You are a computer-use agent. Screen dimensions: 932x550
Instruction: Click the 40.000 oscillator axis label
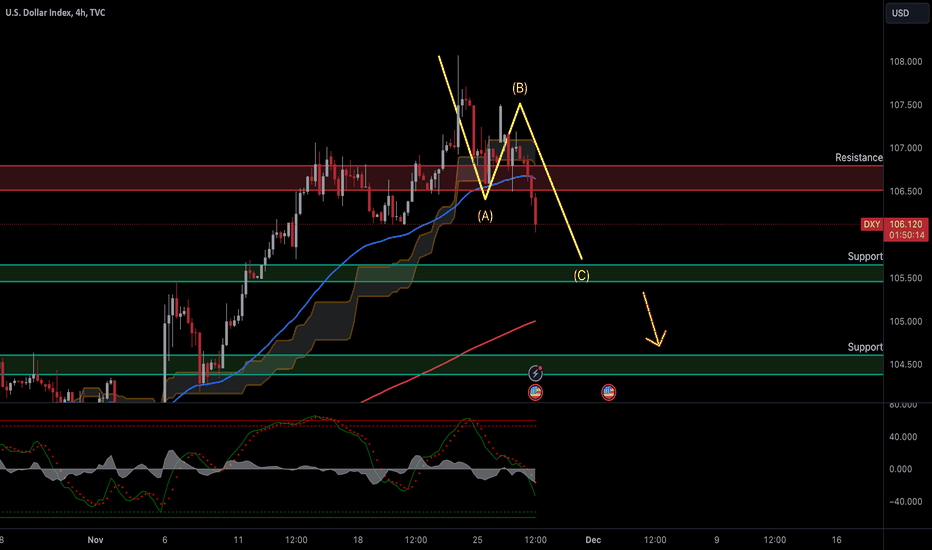pos(903,437)
